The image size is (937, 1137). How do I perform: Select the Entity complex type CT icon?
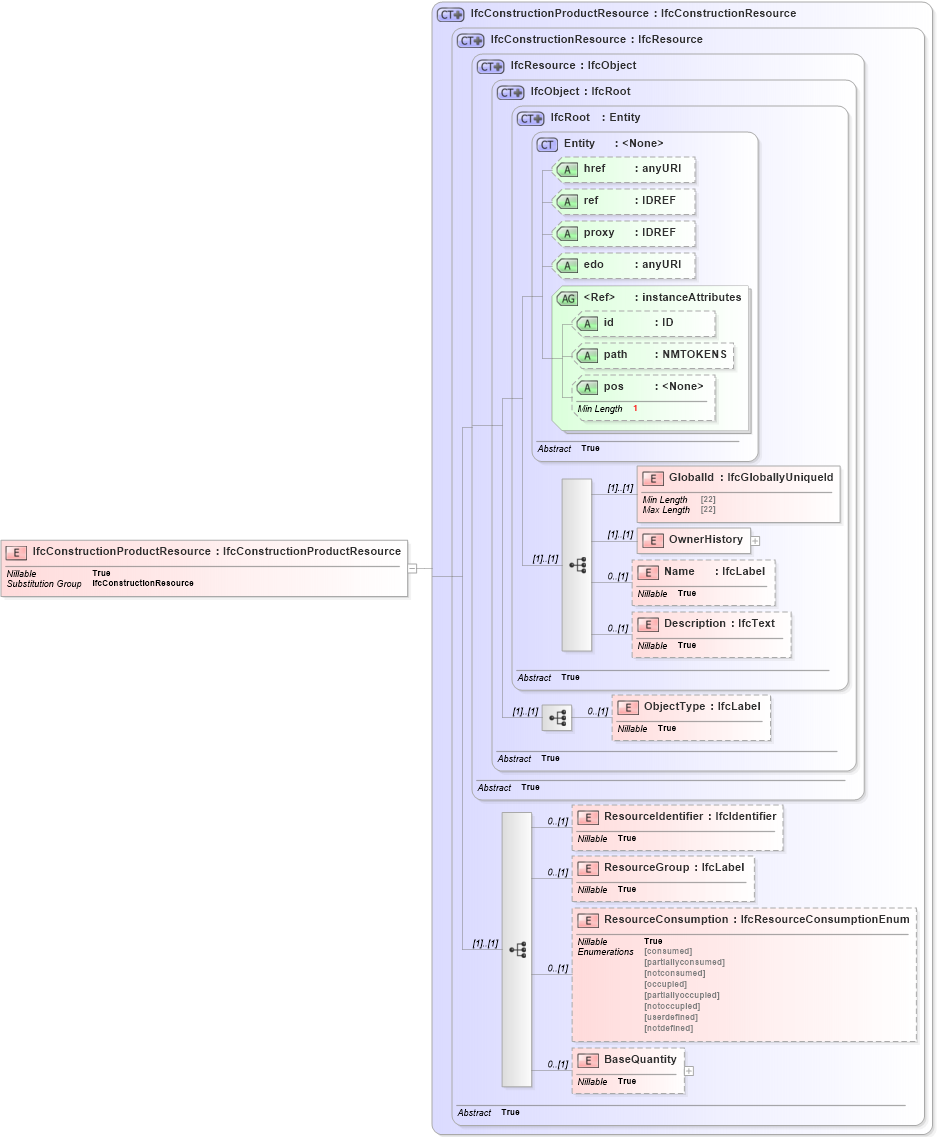click(546, 144)
